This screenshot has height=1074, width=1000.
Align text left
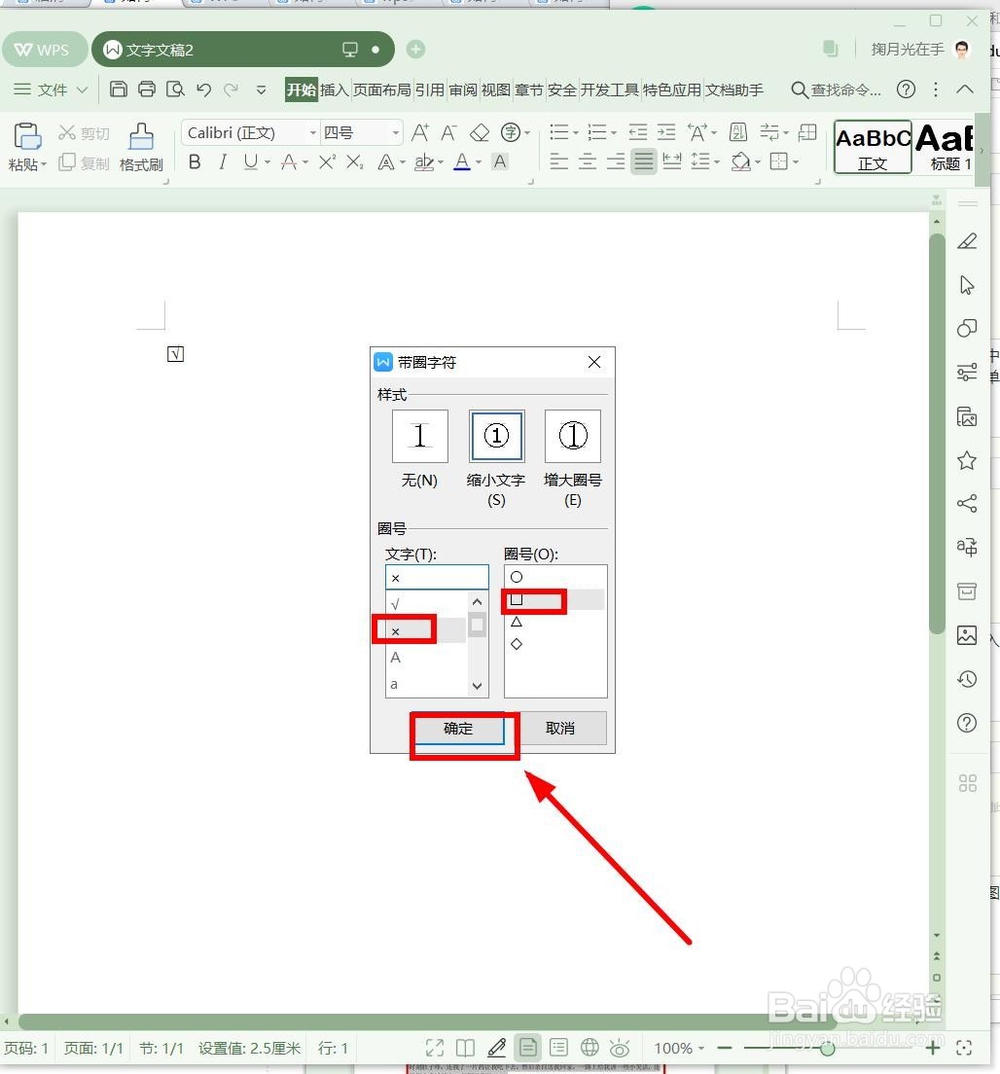tap(559, 162)
